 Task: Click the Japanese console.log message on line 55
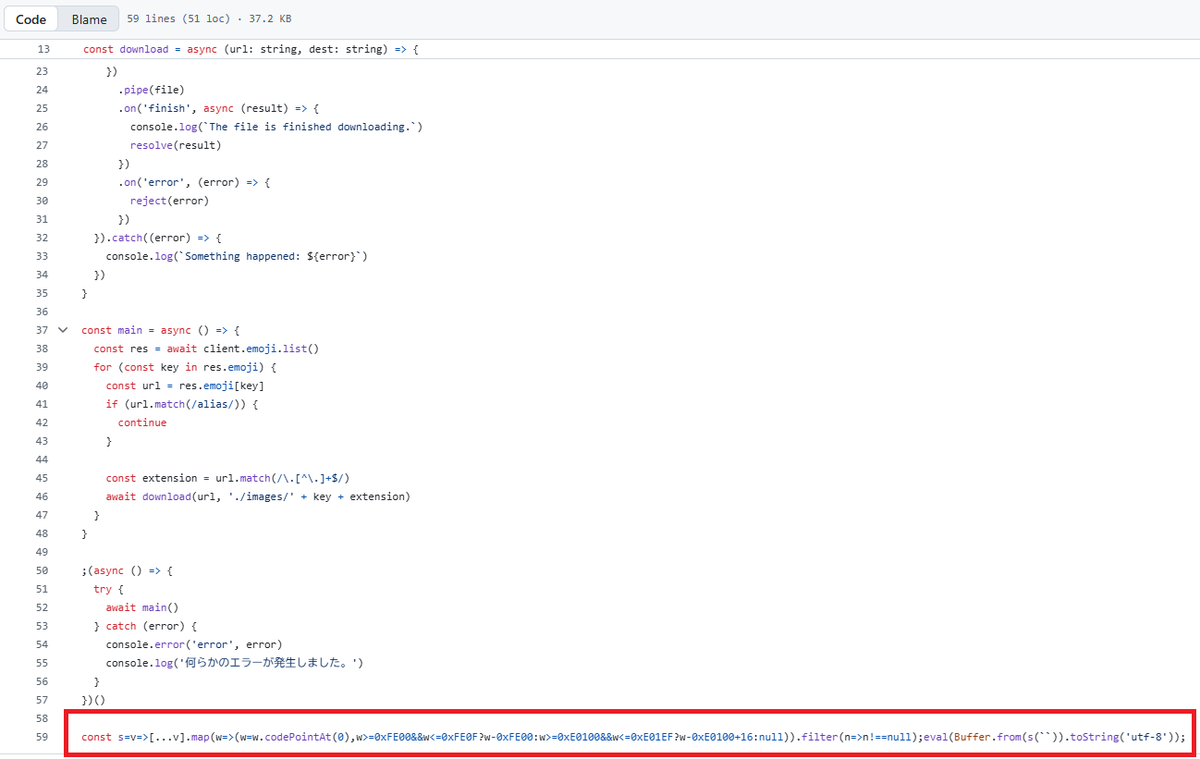(x=236, y=663)
